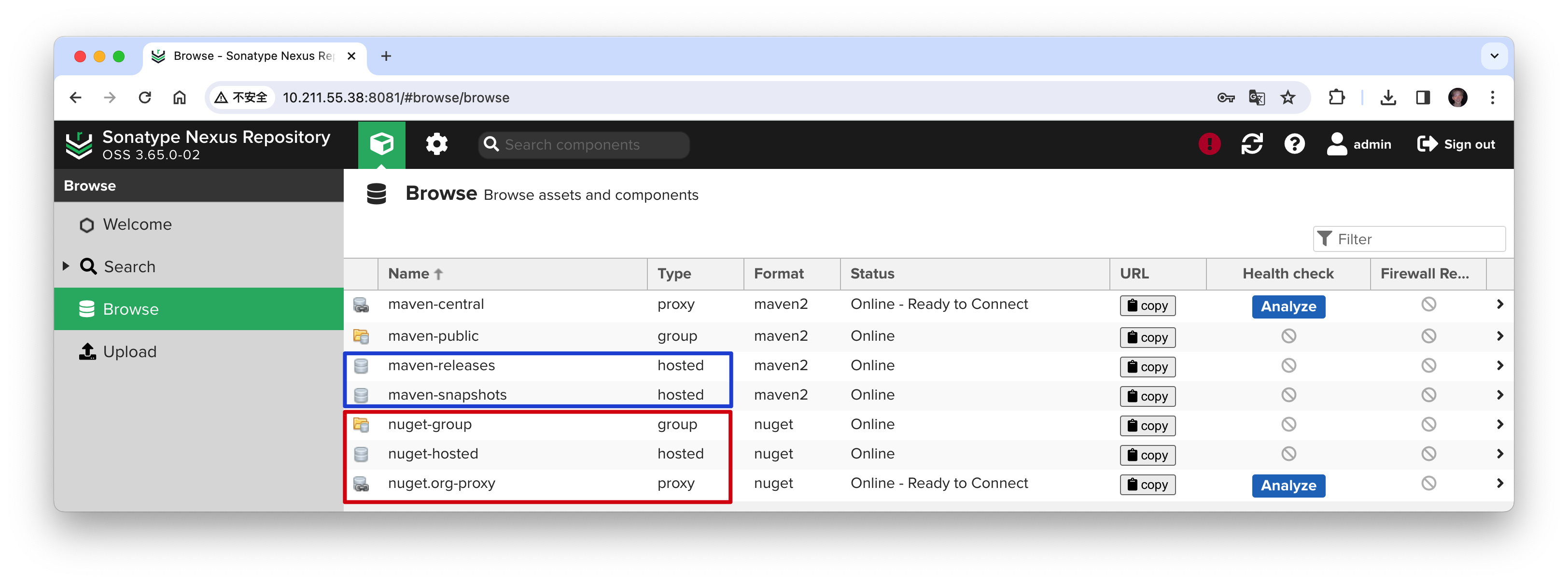1568x583 pixels.
Task: Click the maven-releases hosted database icon
Action: point(361,366)
